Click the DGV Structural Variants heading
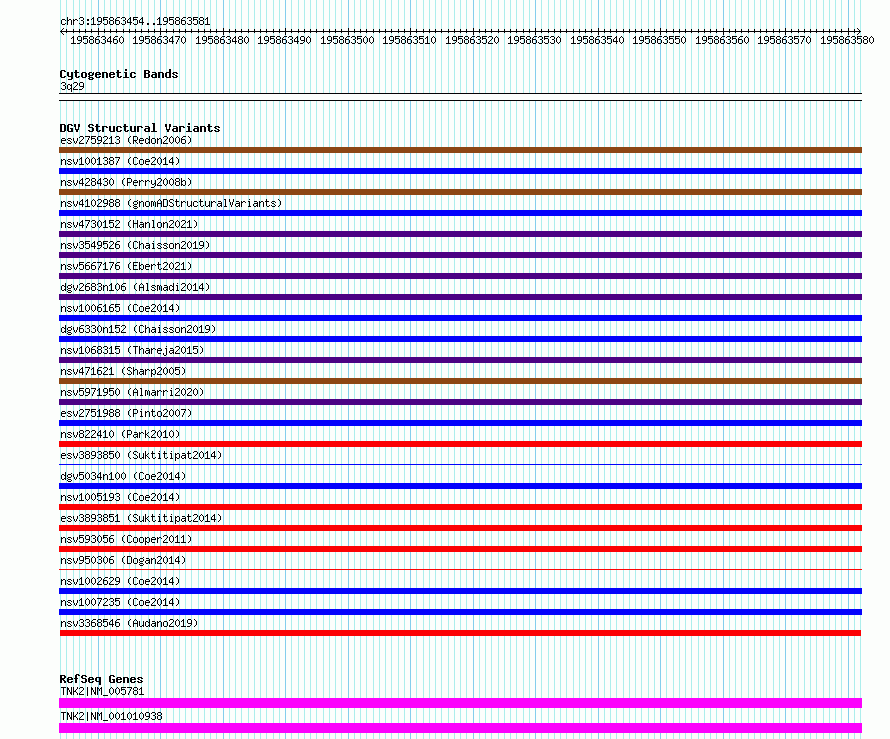 tap(140, 128)
